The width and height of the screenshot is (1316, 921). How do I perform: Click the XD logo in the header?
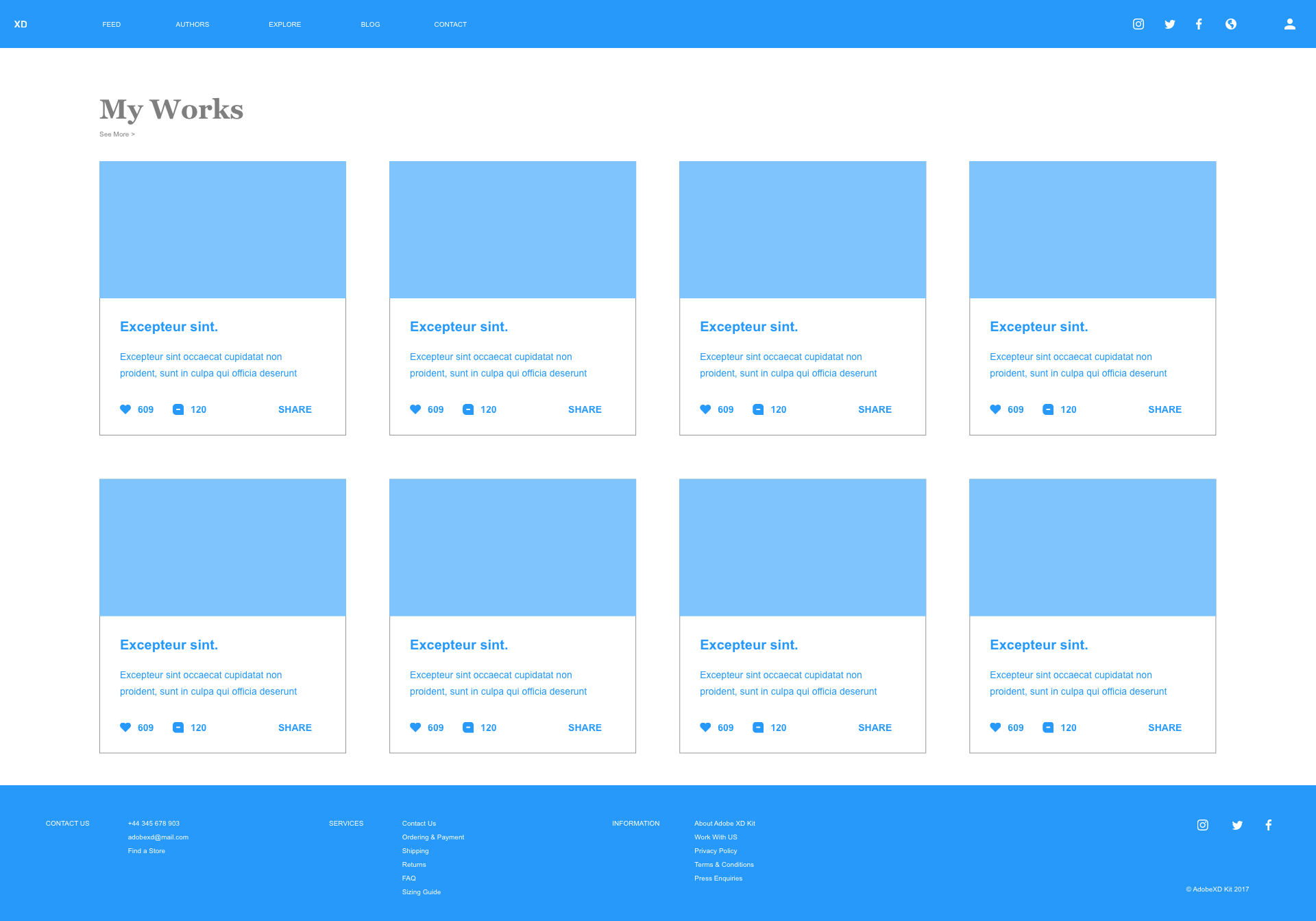coord(21,24)
